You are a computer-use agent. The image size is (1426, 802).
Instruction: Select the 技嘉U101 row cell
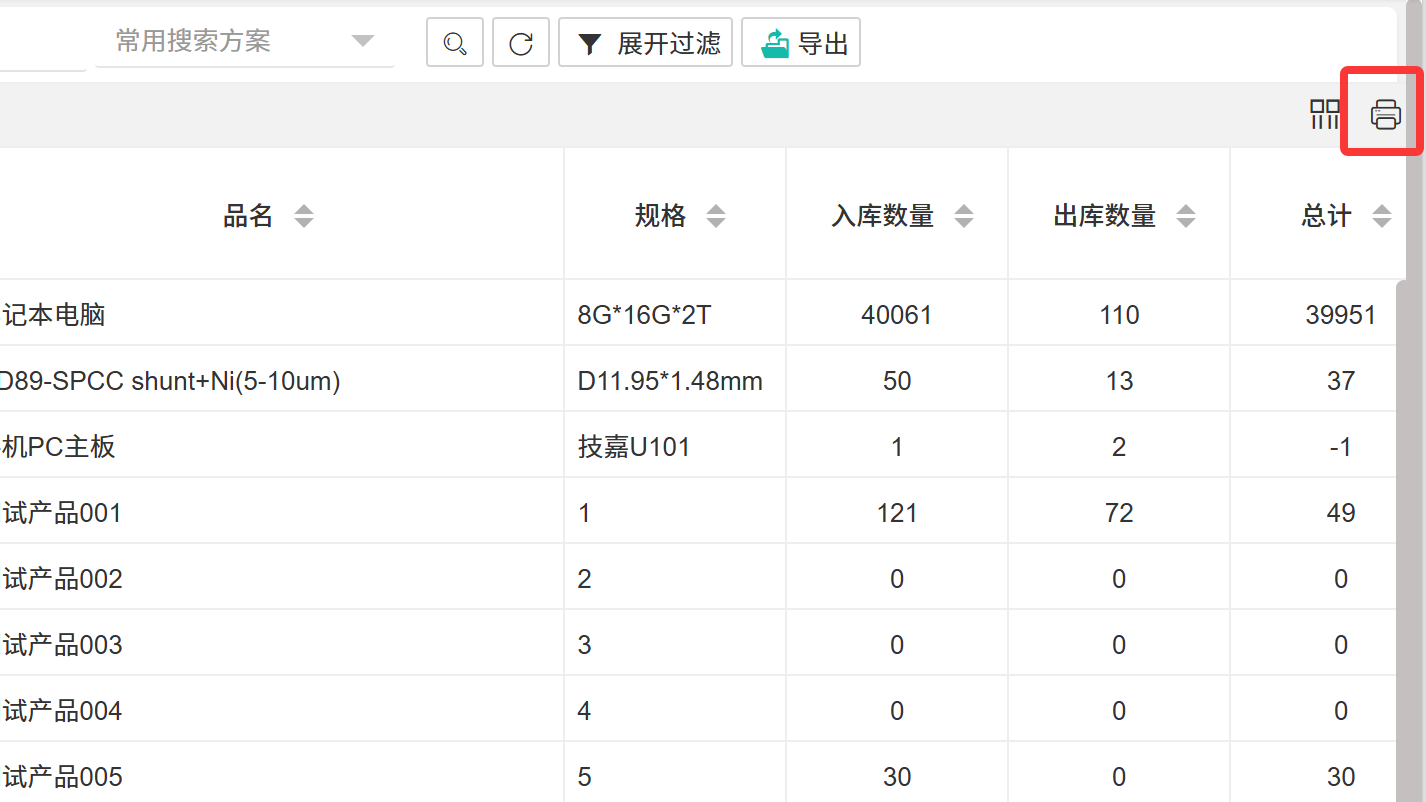634,447
